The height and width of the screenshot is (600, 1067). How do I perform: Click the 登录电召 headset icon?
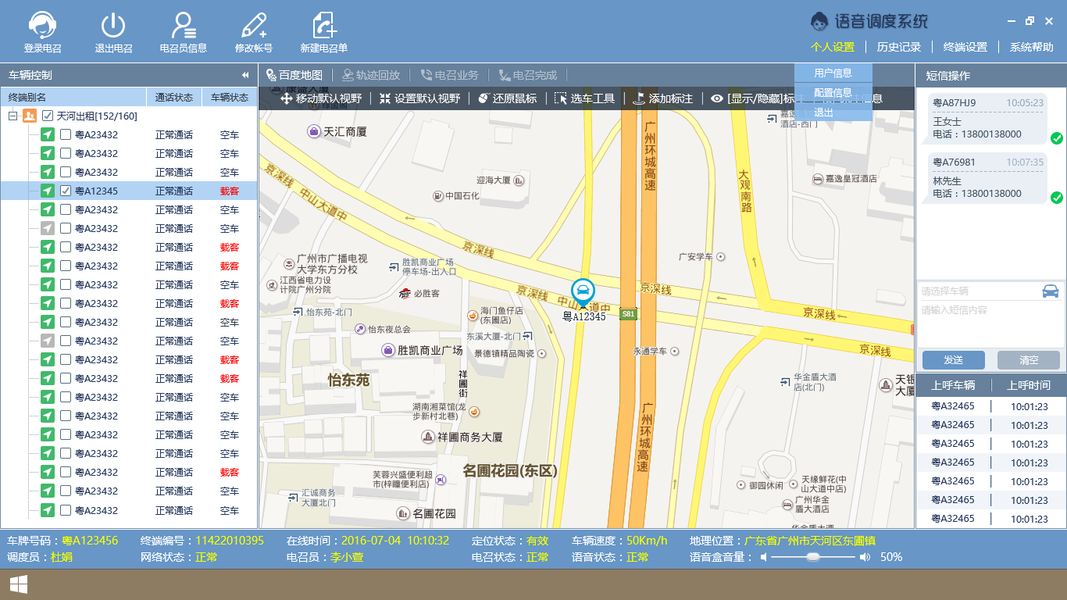pos(42,27)
